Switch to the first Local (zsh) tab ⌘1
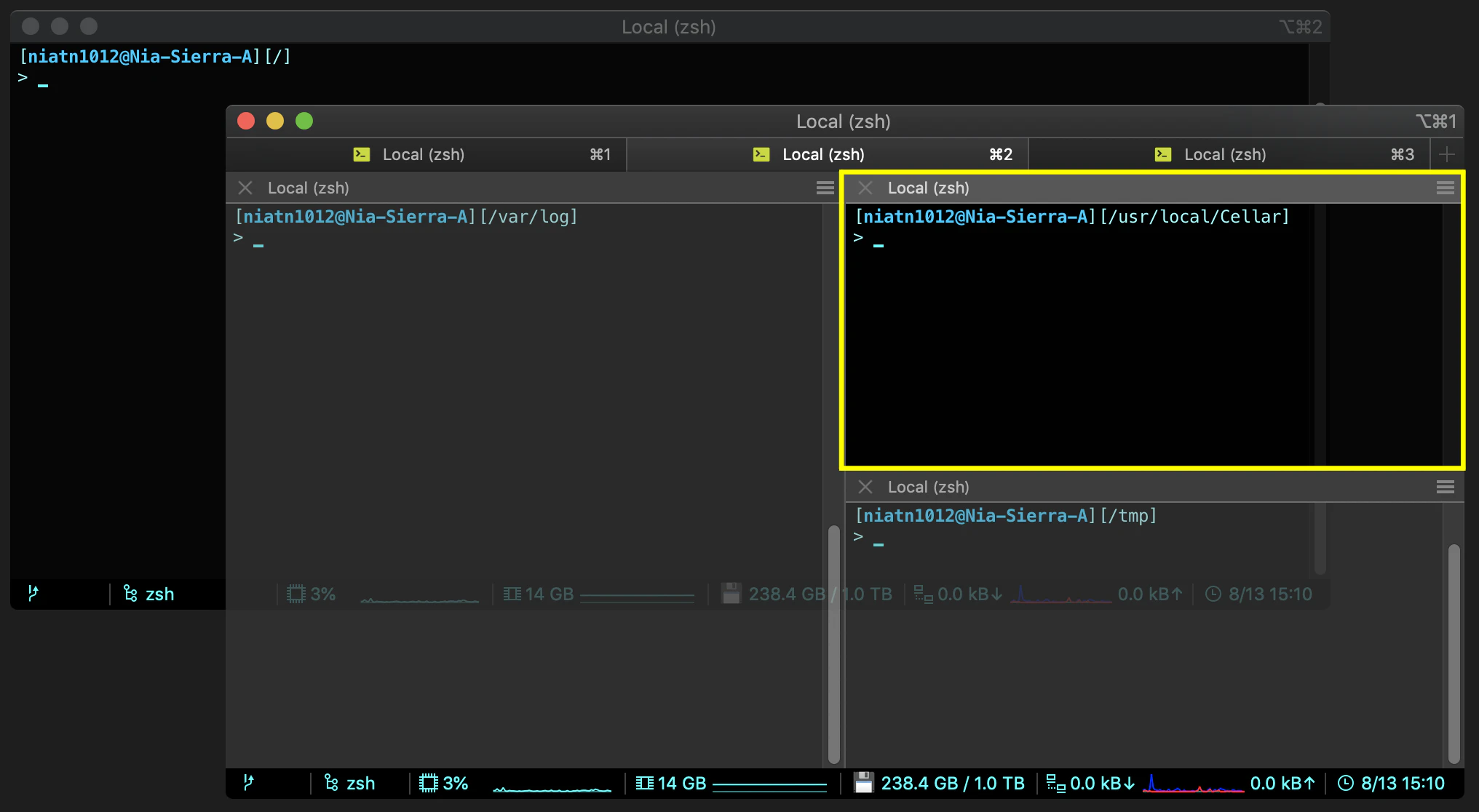Image resolution: width=1479 pixels, height=812 pixels. pyautogui.click(x=427, y=154)
